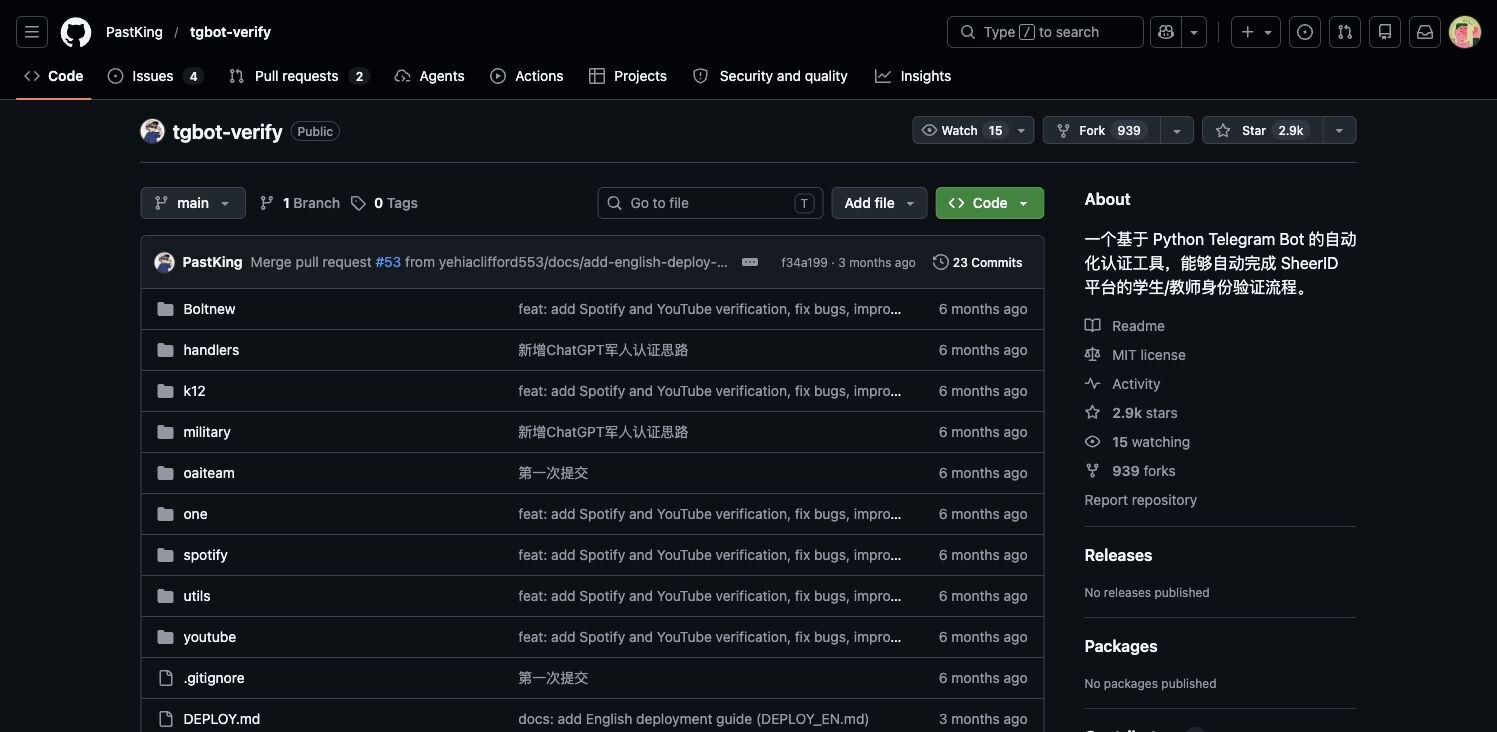Image resolution: width=1497 pixels, height=732 pixels.
Task: Click the Boltnew folder icon
Action: 165,309
